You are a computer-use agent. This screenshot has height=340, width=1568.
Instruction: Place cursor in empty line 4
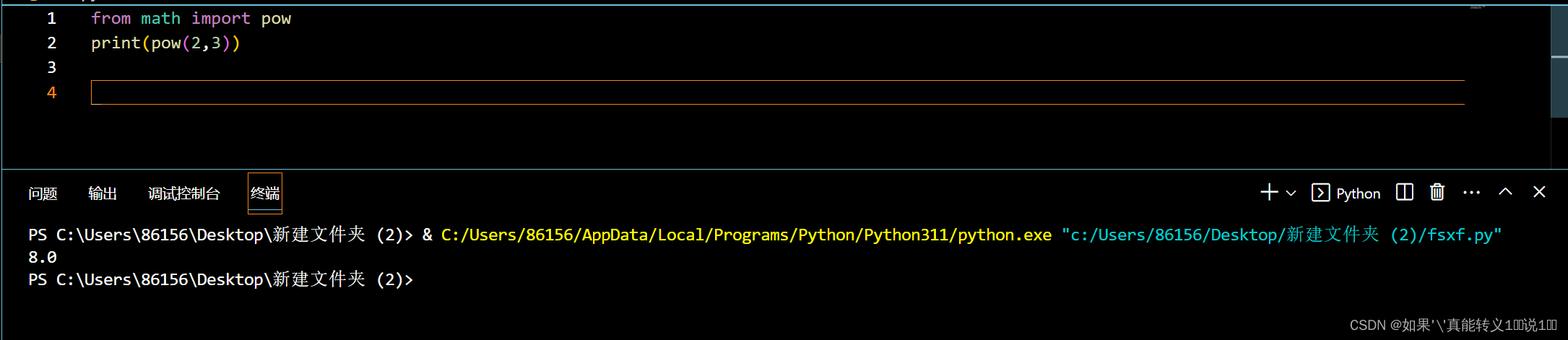pos(433,92)
